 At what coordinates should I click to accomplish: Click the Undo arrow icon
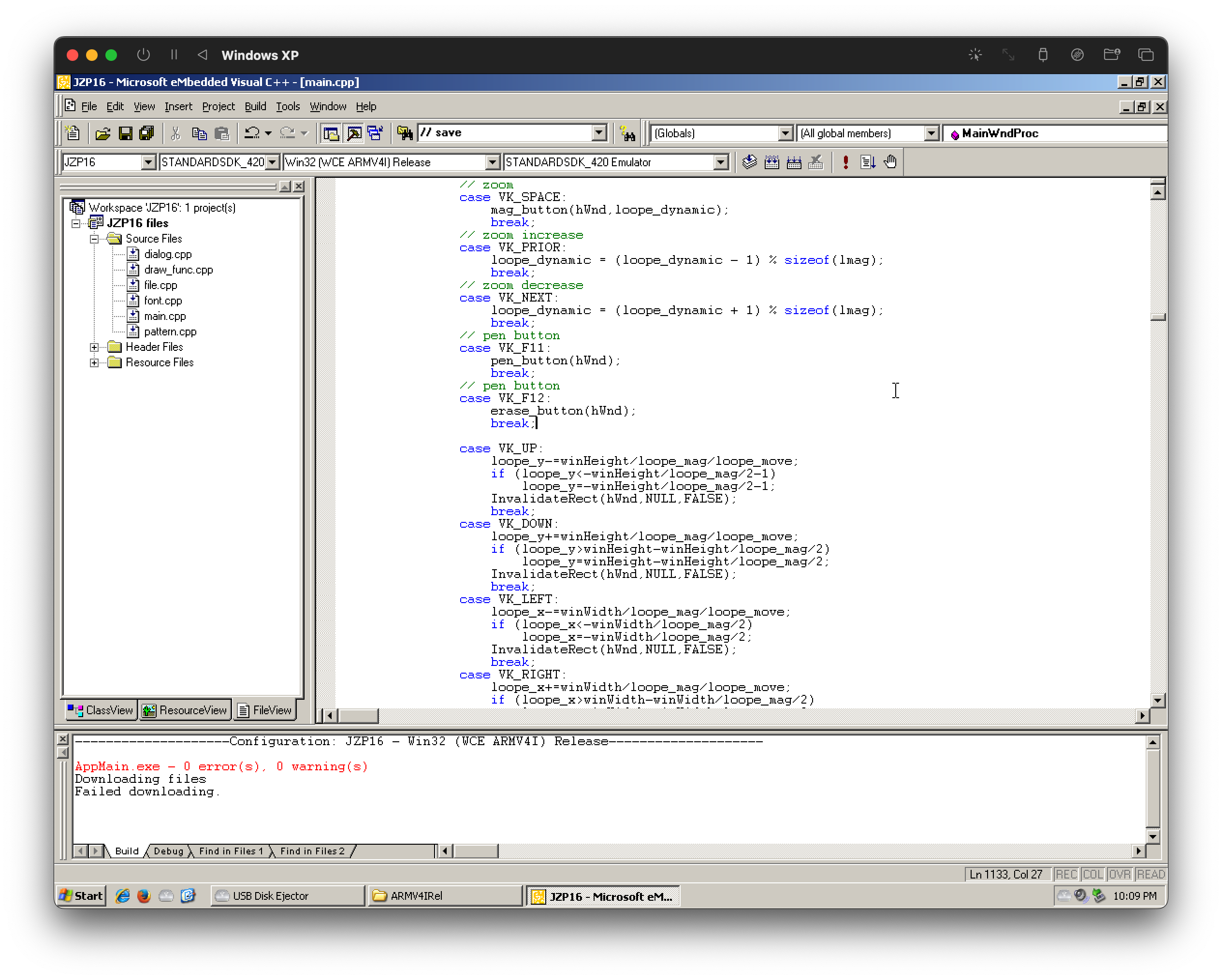coord(252,133)
